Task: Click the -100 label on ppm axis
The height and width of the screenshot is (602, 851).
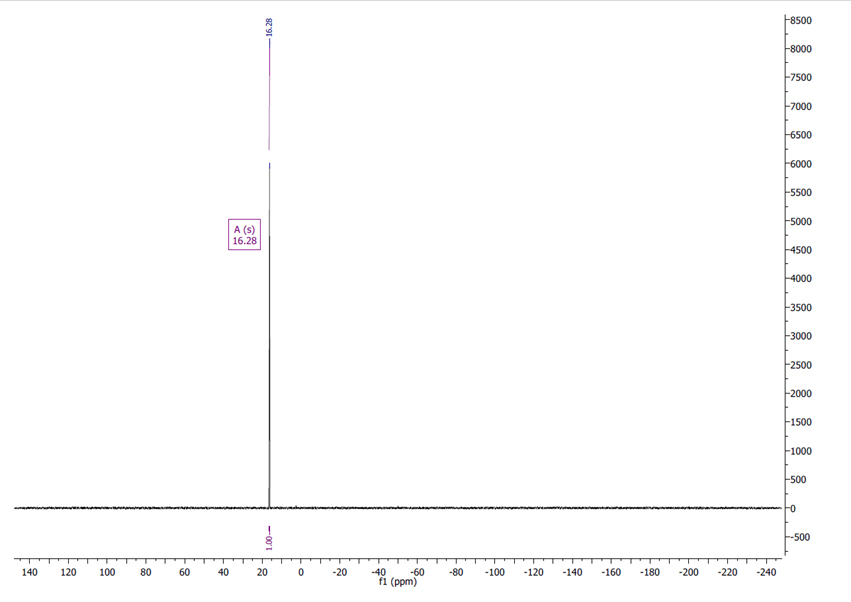Action: 495,573
